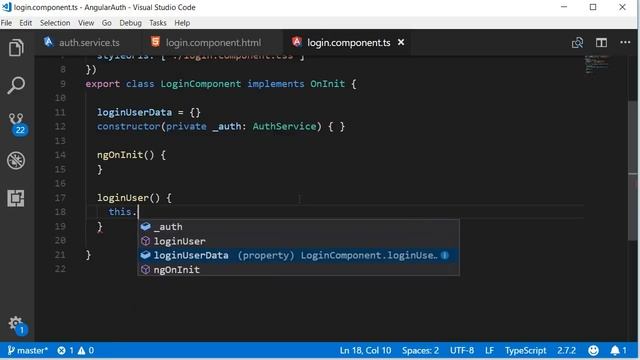The image size is (640, 360).
Task: Split the editor with the split icon
Action: 601,42
